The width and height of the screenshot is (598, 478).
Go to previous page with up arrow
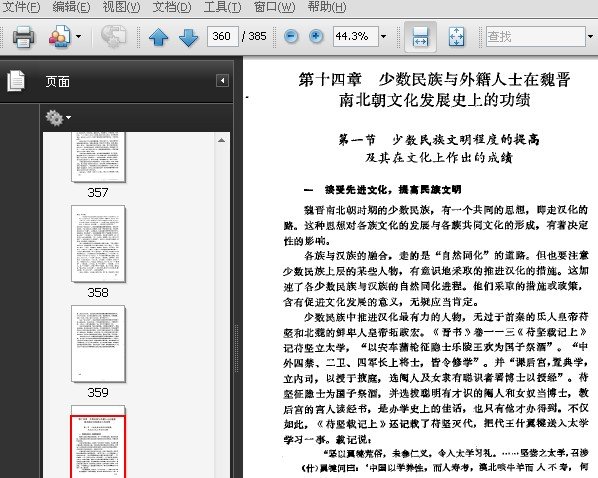[x=159, y=37]
